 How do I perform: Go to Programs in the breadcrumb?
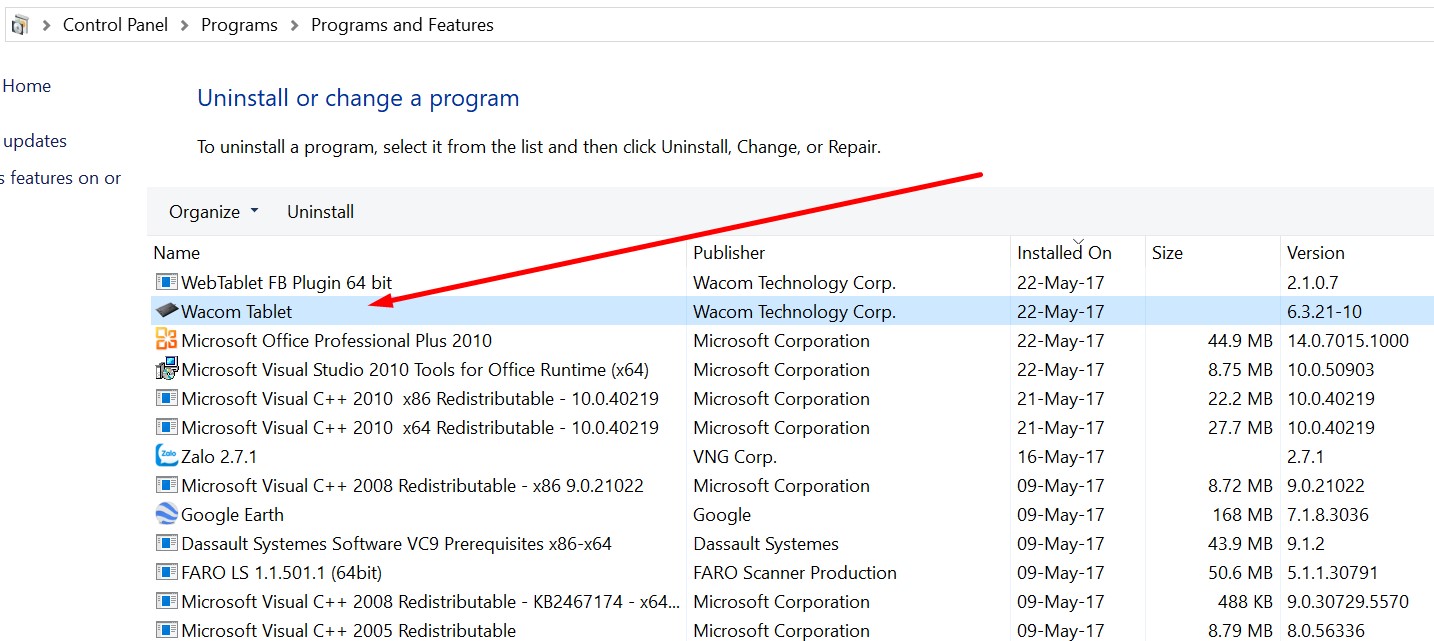click(239, 25)
